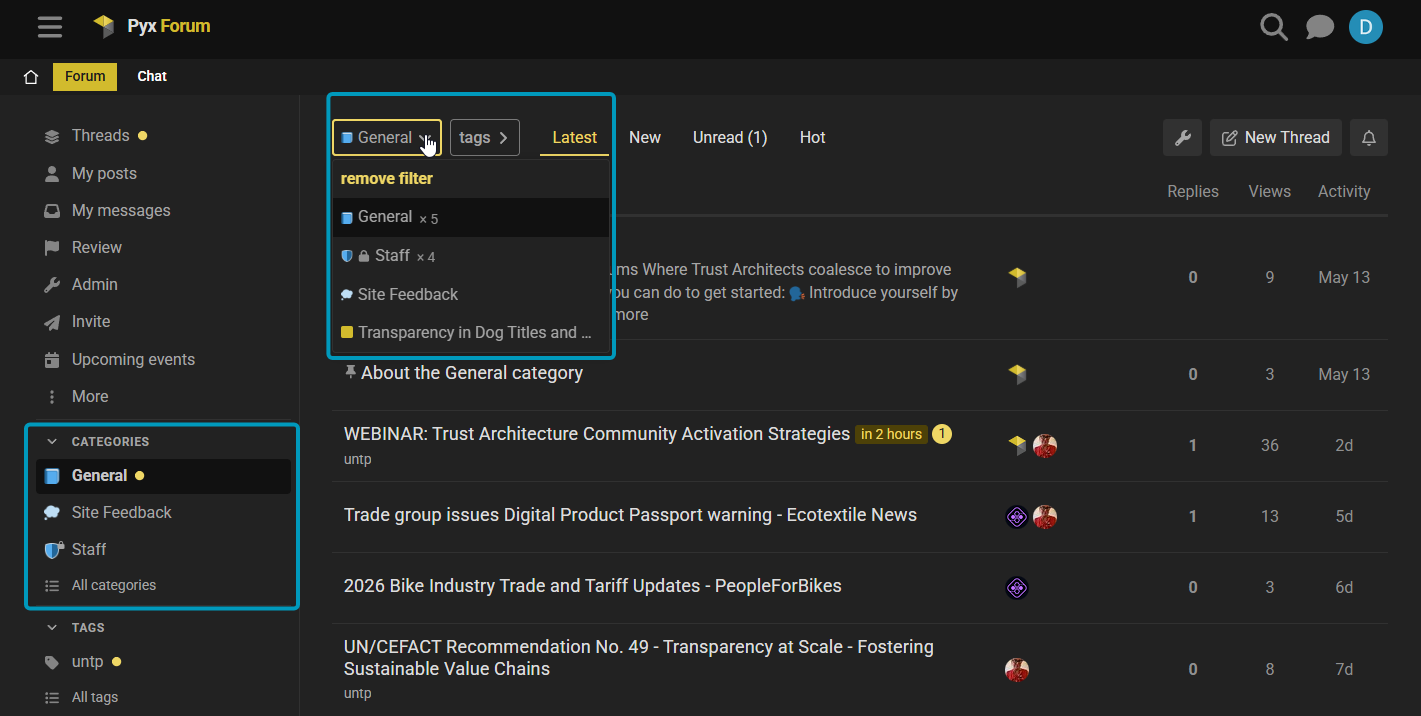Open Trade group Digital Product Passport thread
The height and width of the screenshot is (716, 1421).
pyautogui.click(x=630, y=515)
